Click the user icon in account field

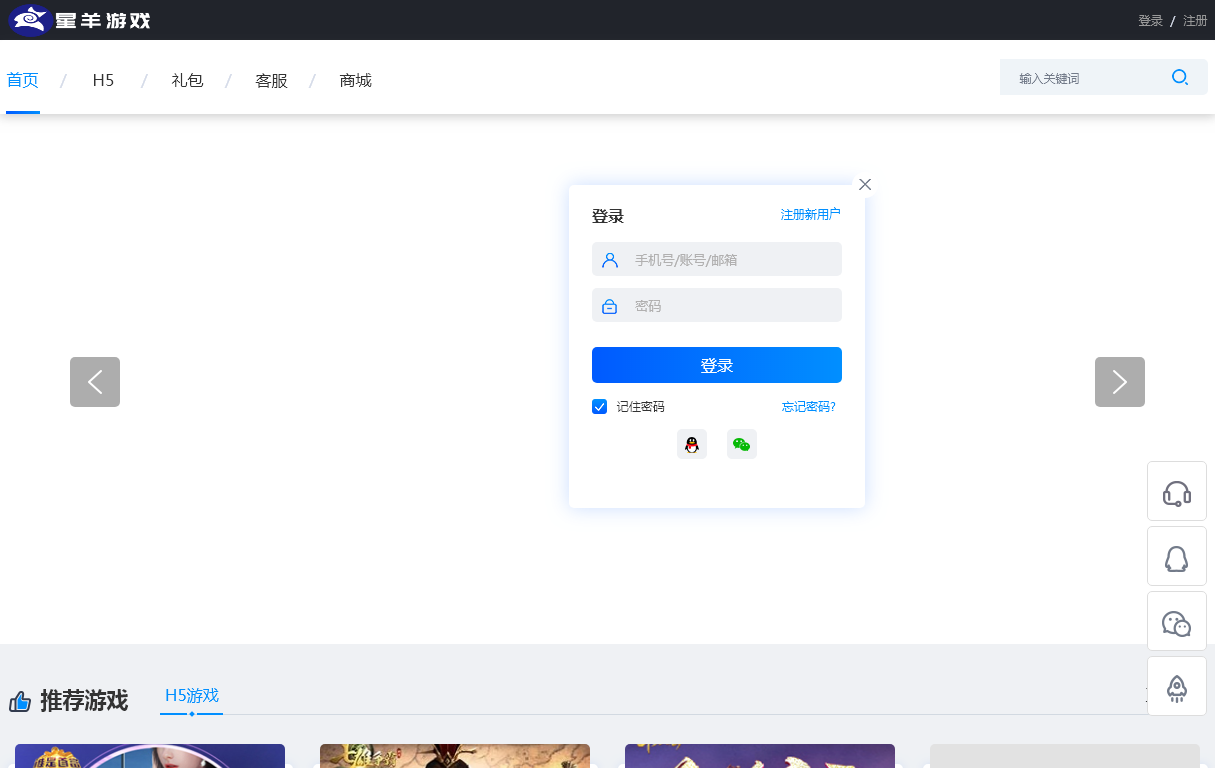pyautogui.click(x=610, y=260)
